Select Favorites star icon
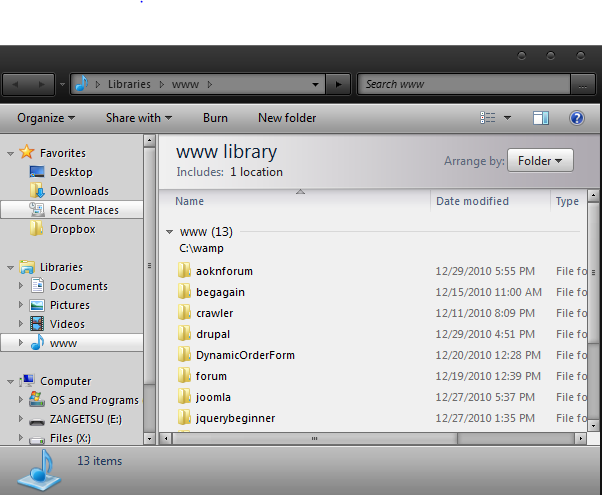This screenshot has height=495, width=602. point(26,152)
